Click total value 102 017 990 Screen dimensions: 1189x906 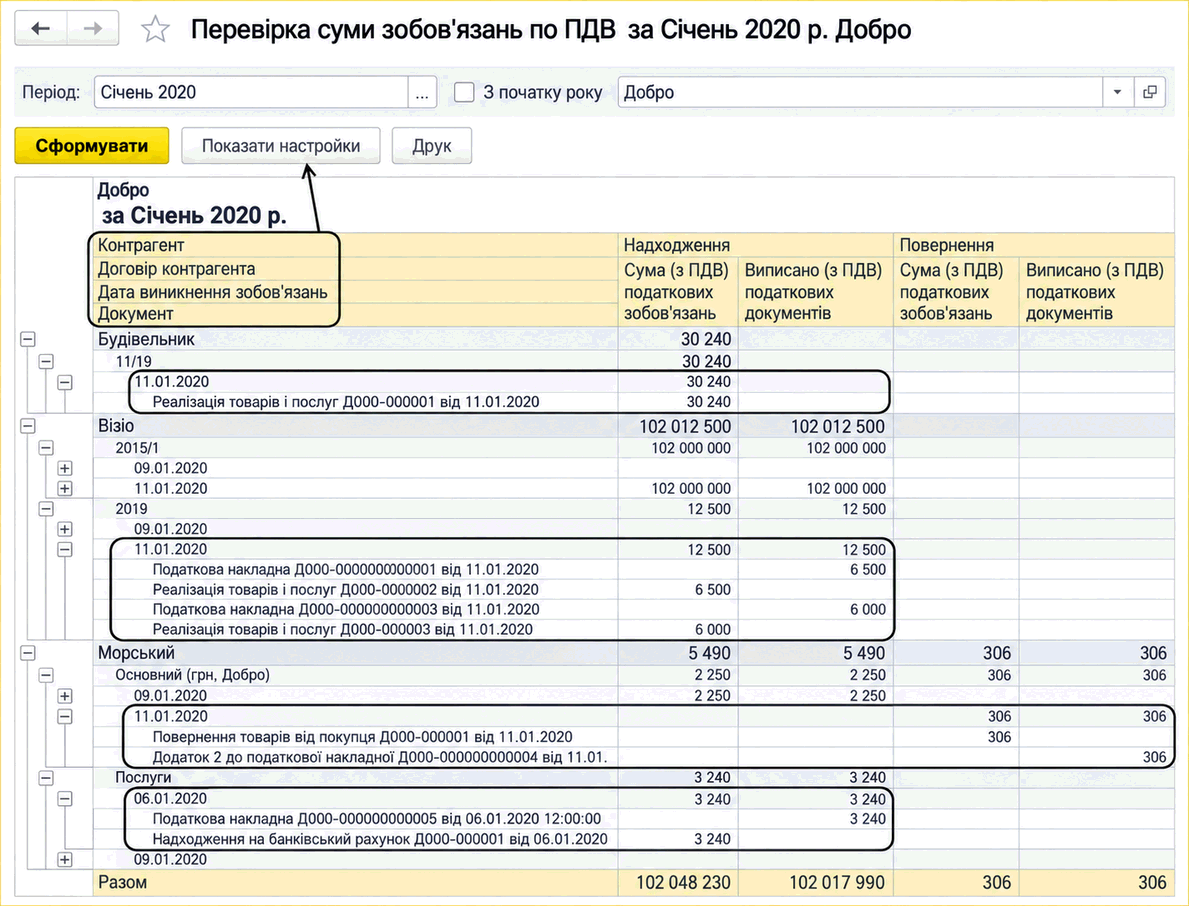click(837, 882)
